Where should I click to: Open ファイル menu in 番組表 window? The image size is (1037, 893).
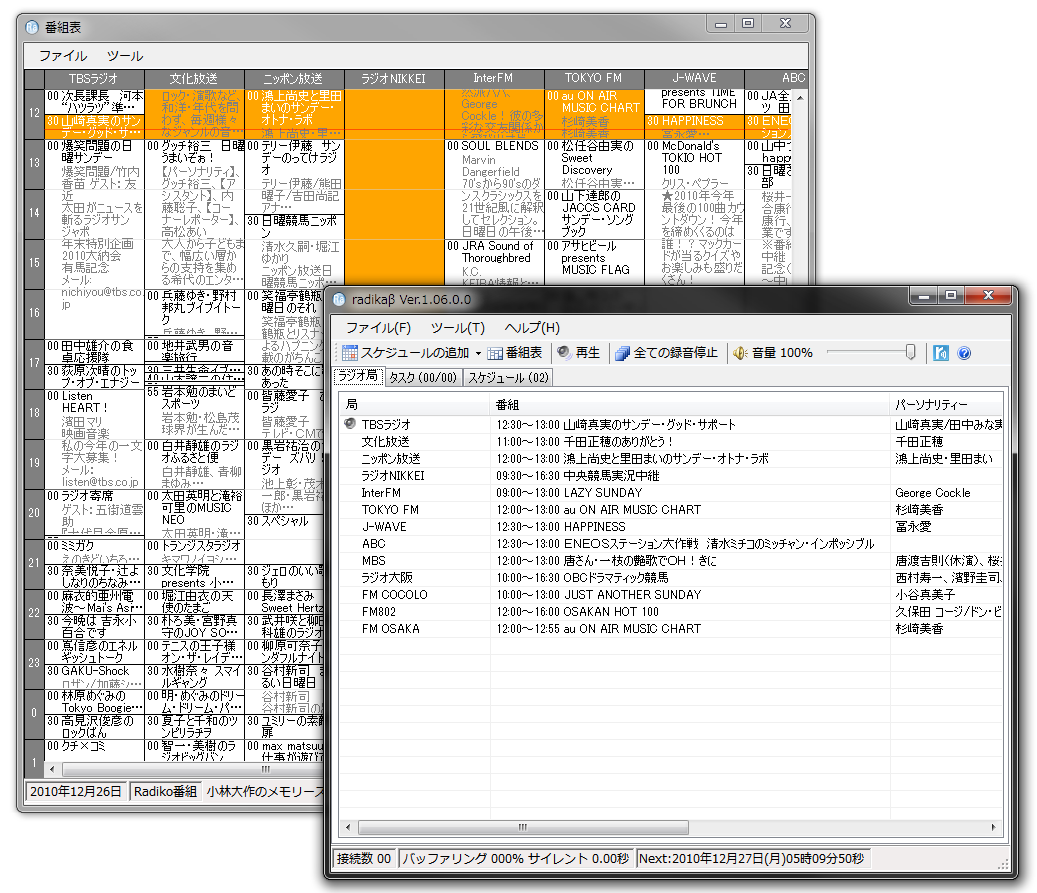(x=63, y=56)
